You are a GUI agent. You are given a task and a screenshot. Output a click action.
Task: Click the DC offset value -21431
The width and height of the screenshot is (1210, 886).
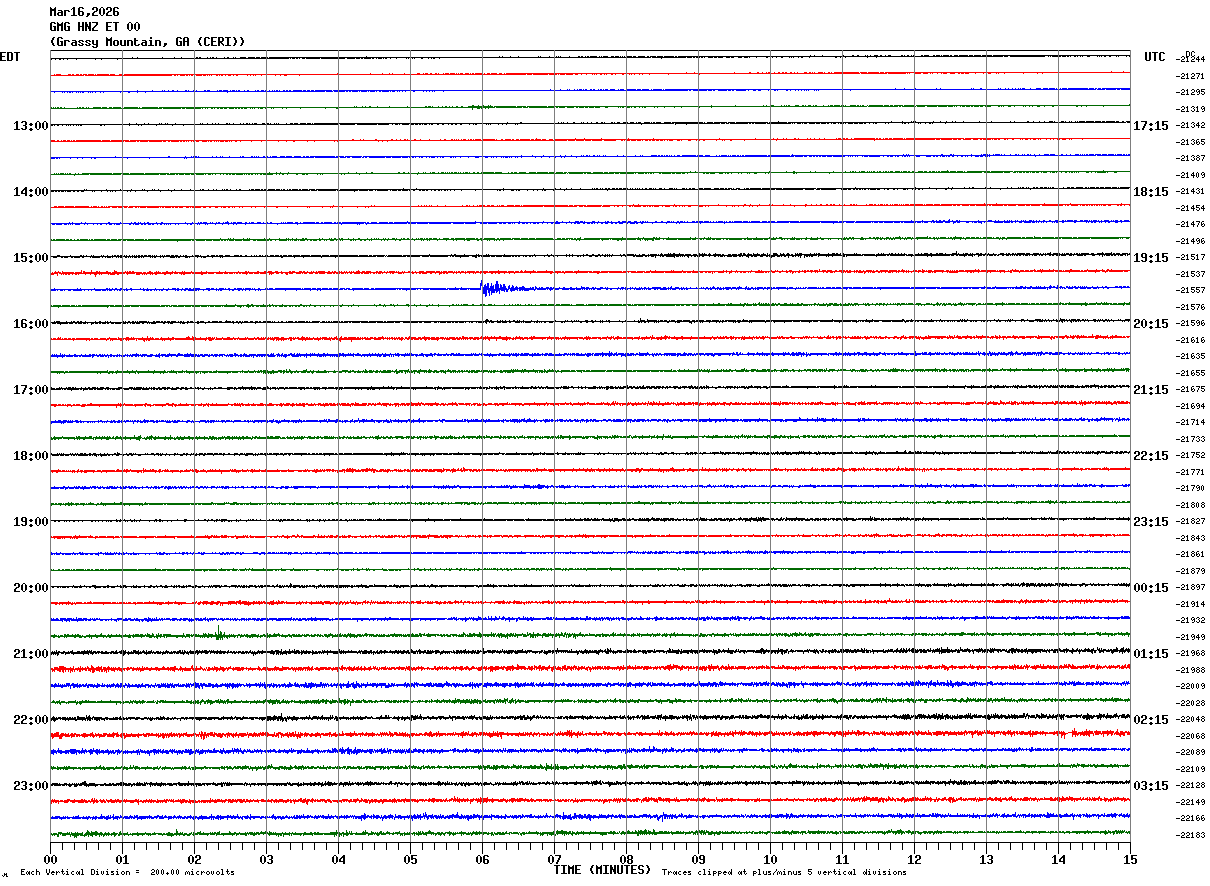click(1191, 192)
